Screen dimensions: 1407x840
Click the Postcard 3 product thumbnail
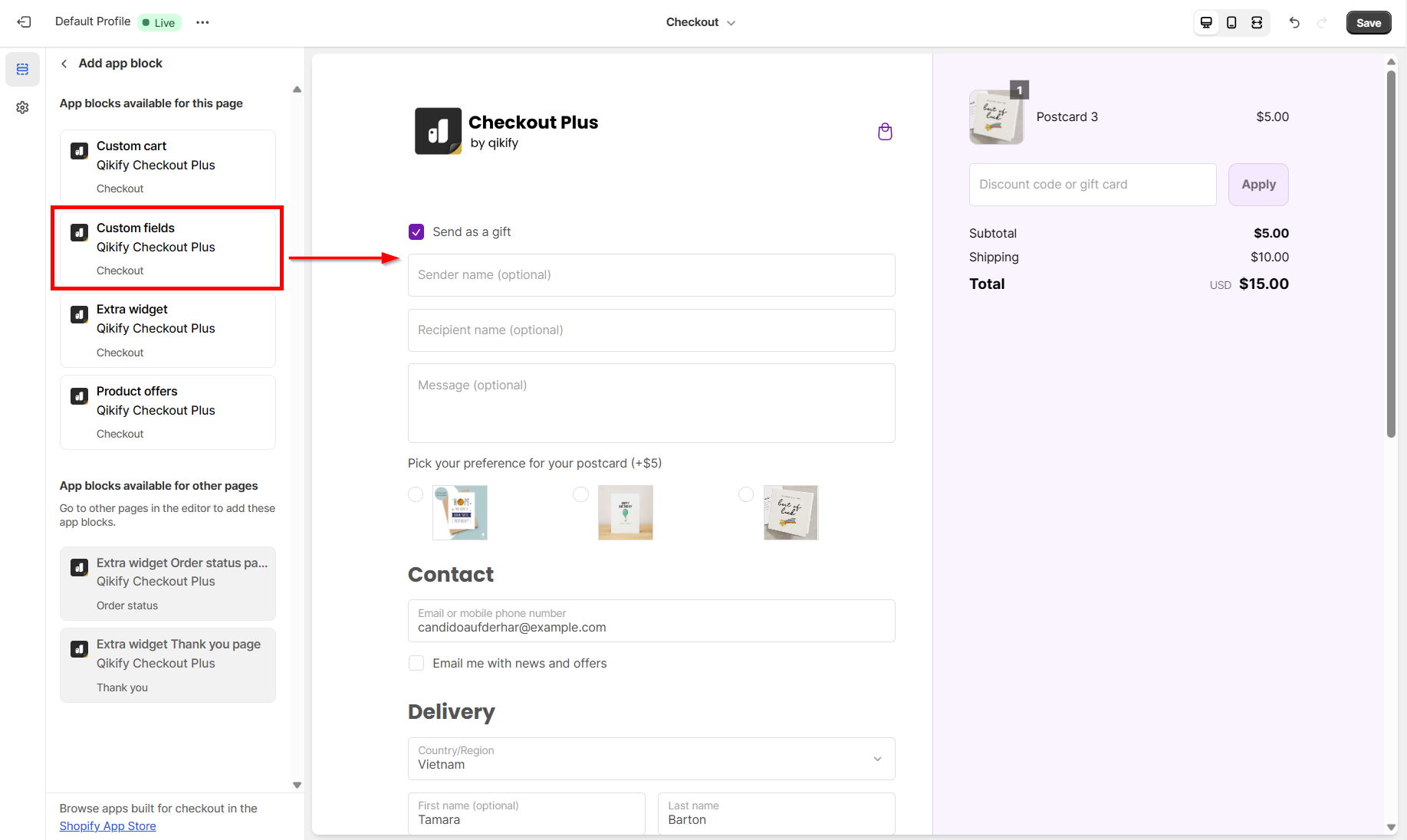[996, 117]
